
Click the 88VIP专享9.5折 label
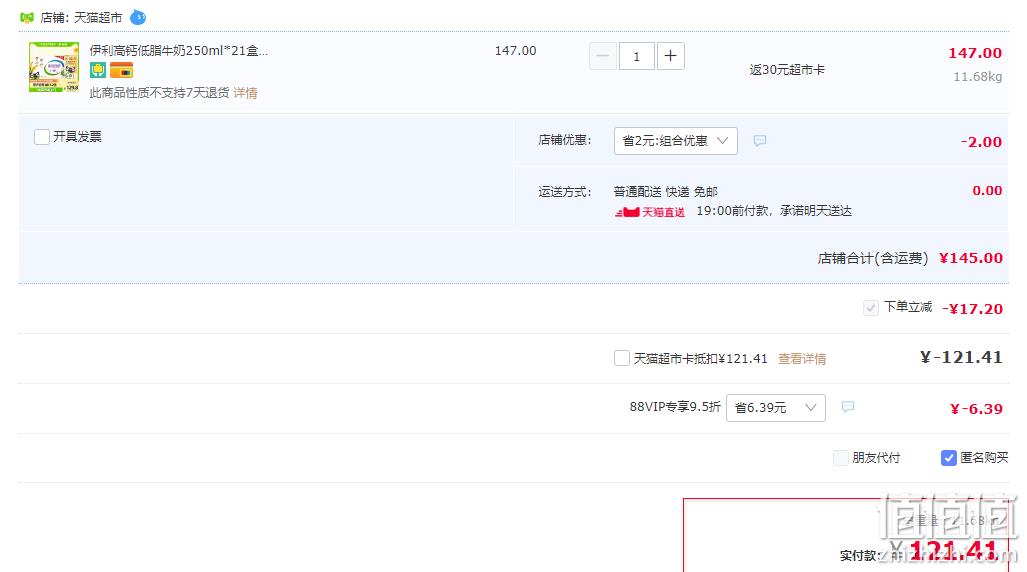675,407
